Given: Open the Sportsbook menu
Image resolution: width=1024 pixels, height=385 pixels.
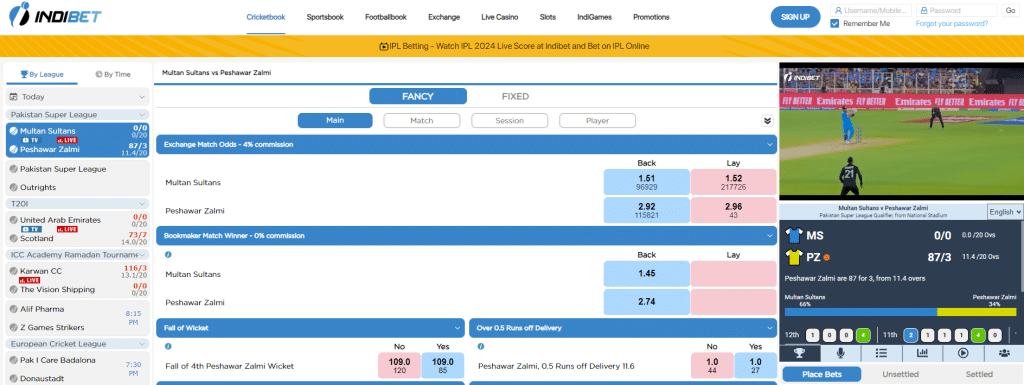Looking at the screenshot, I should point(325,18).
